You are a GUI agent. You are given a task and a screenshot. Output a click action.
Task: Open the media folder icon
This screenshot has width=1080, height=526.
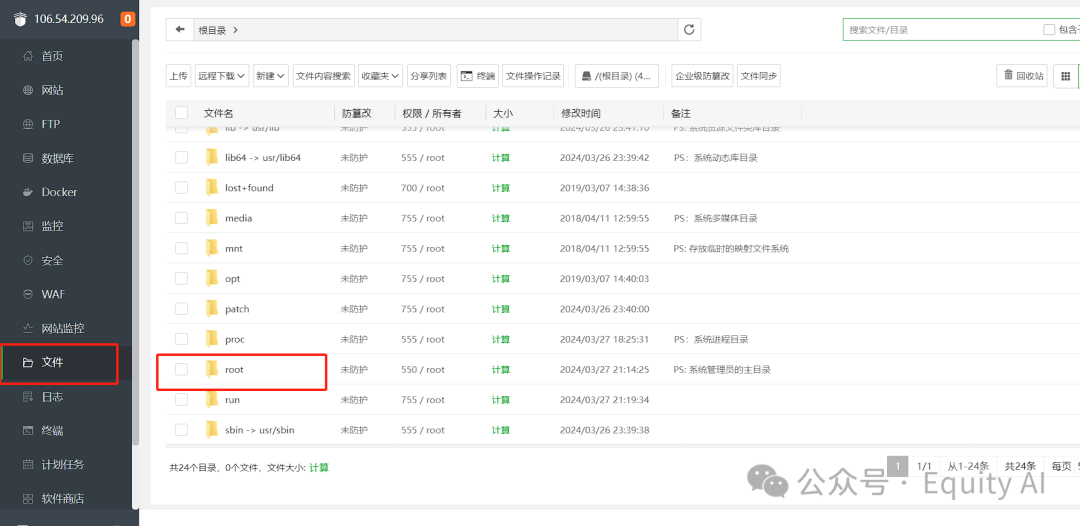coord(211,218)
